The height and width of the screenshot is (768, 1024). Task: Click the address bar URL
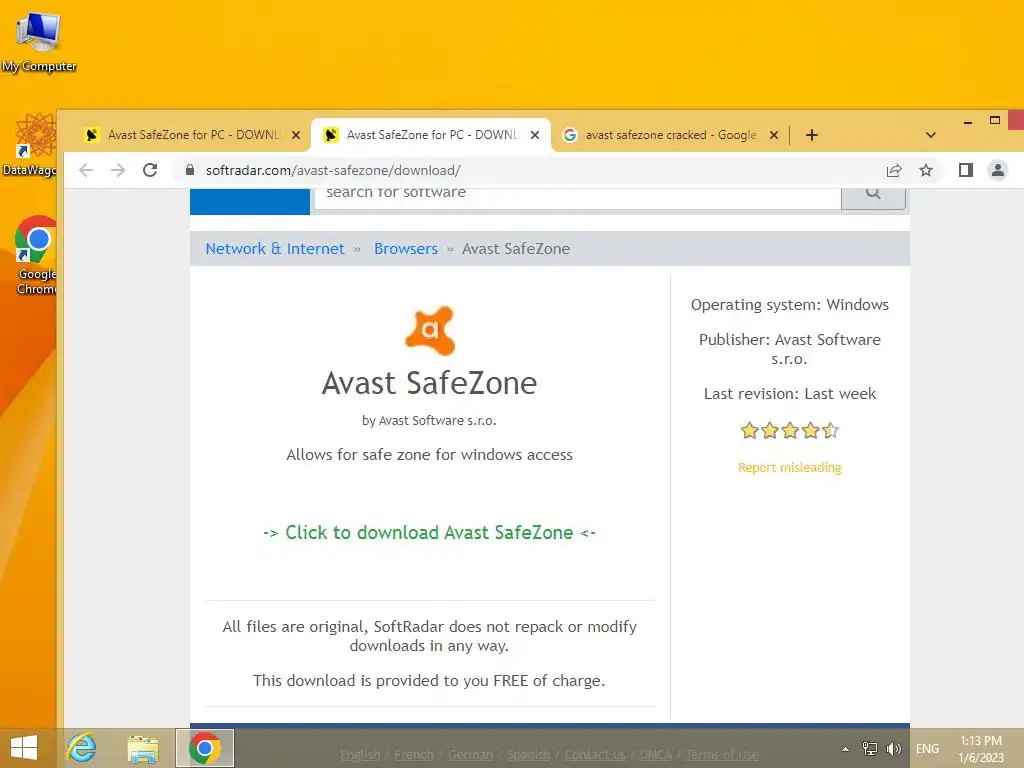pyautogui.click(x=333, y=170)
